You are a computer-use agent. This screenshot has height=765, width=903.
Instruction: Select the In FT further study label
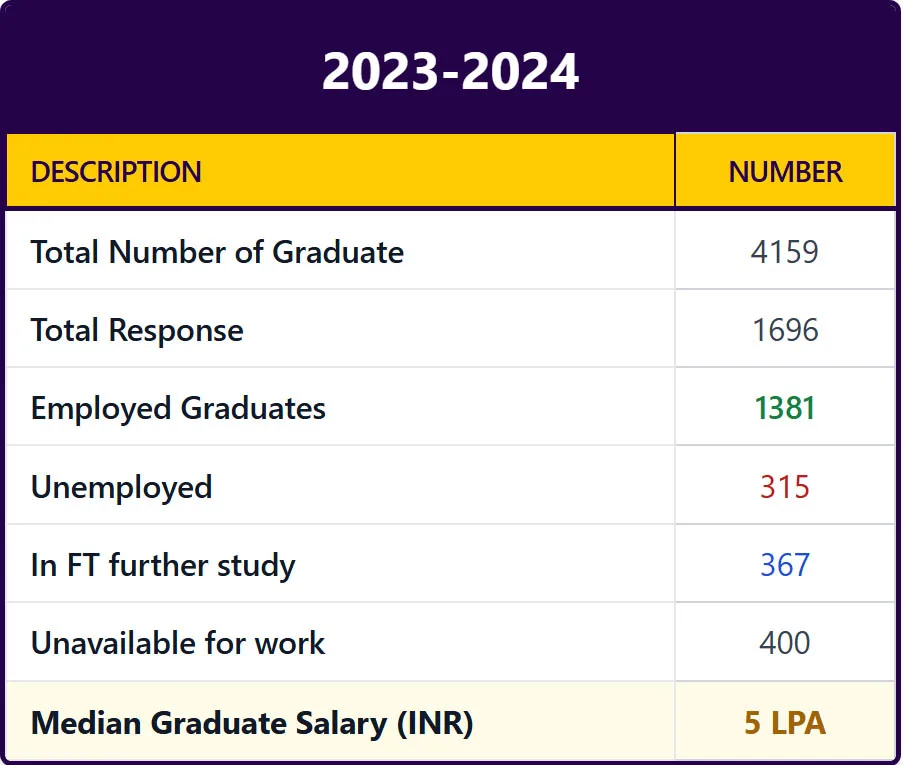pos(163,565)
